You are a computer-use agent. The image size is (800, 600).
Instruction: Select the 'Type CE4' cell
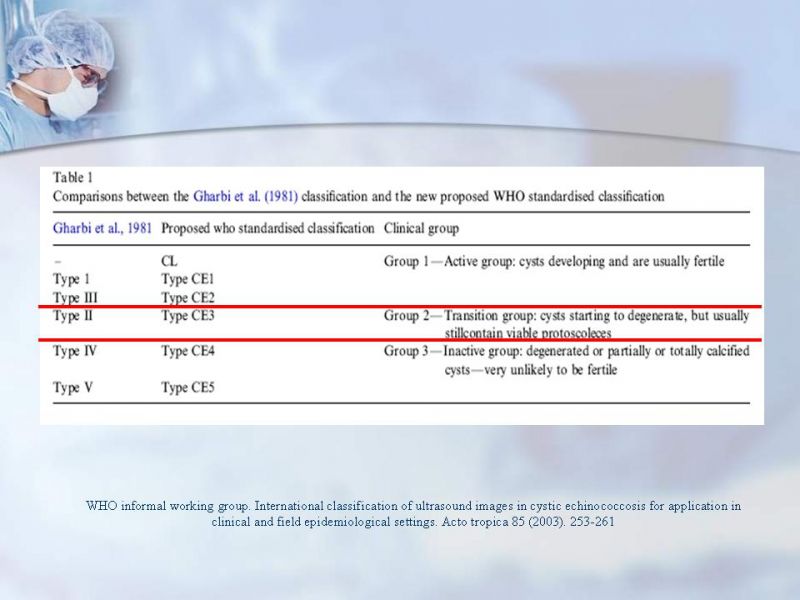(x=188, y=351)
